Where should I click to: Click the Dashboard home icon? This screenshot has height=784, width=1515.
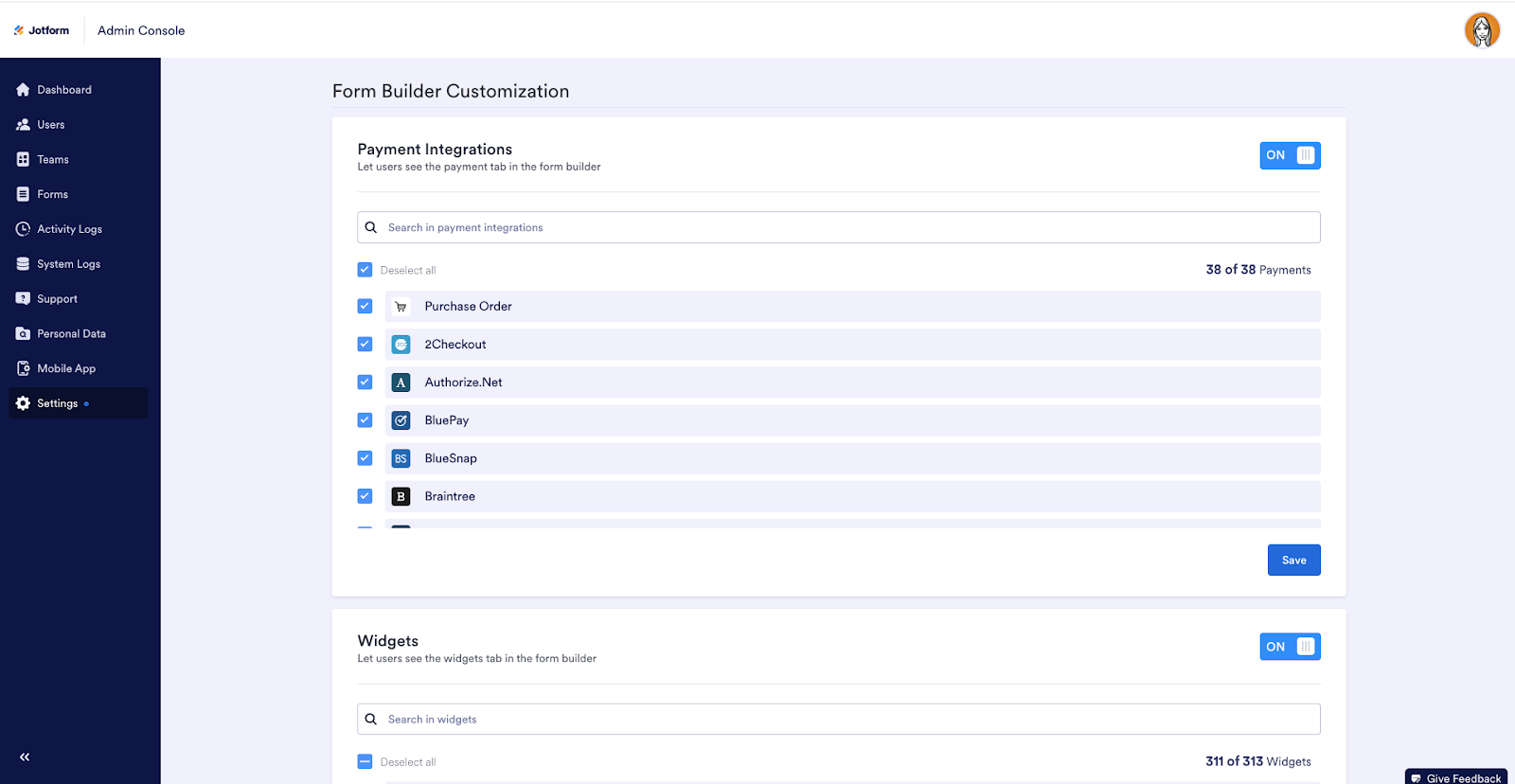[23, 90]
